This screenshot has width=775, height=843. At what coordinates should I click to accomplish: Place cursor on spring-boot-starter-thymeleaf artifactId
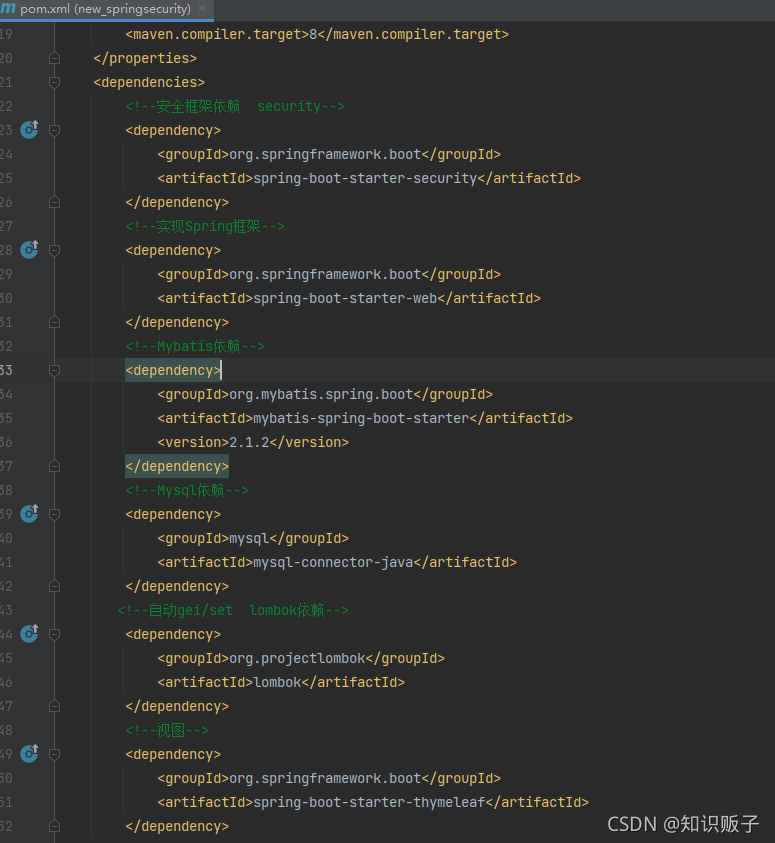click(x=373, y=802)
